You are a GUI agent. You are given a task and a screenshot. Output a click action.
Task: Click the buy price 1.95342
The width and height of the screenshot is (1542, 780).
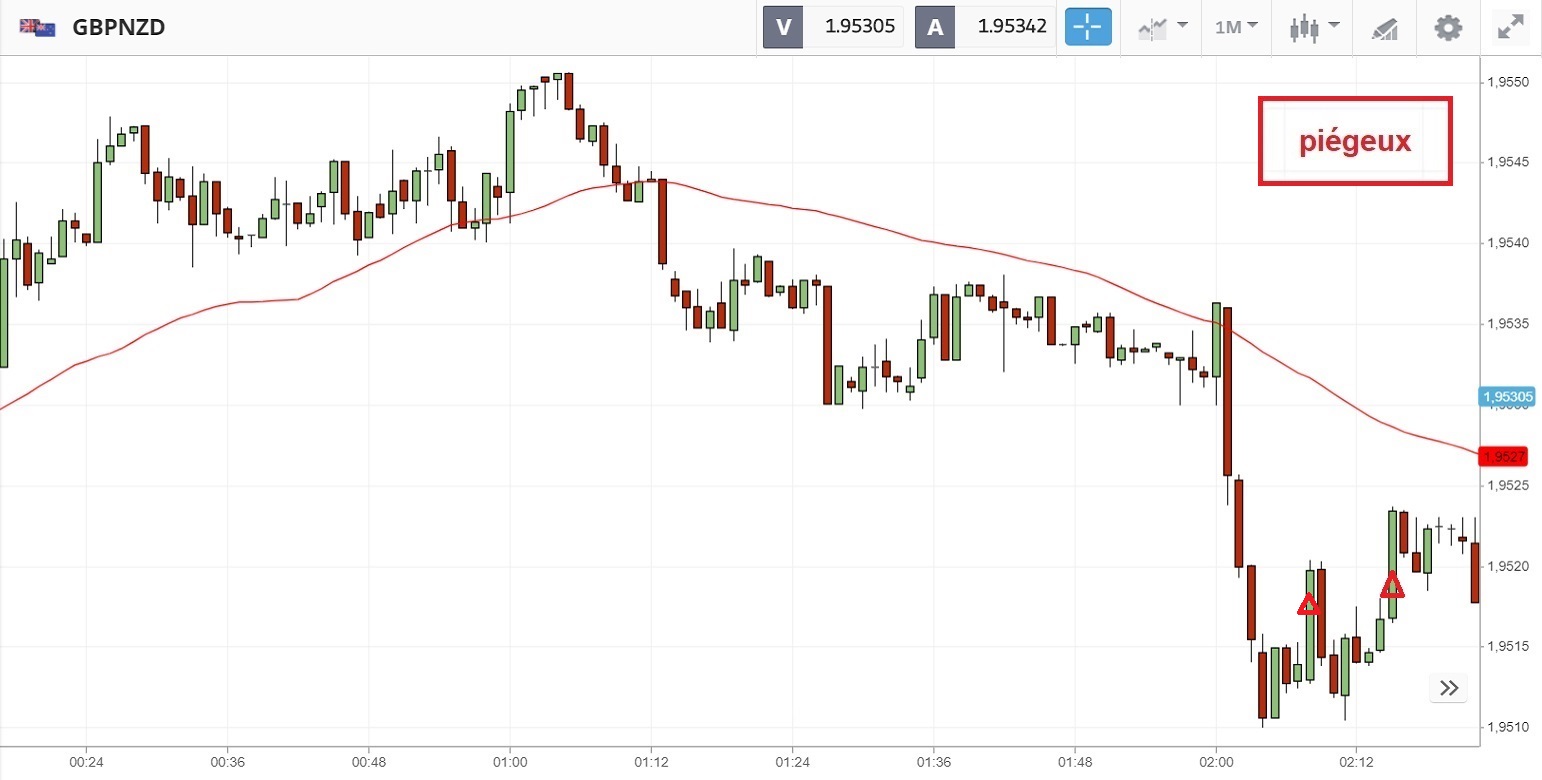[1011, 27]
